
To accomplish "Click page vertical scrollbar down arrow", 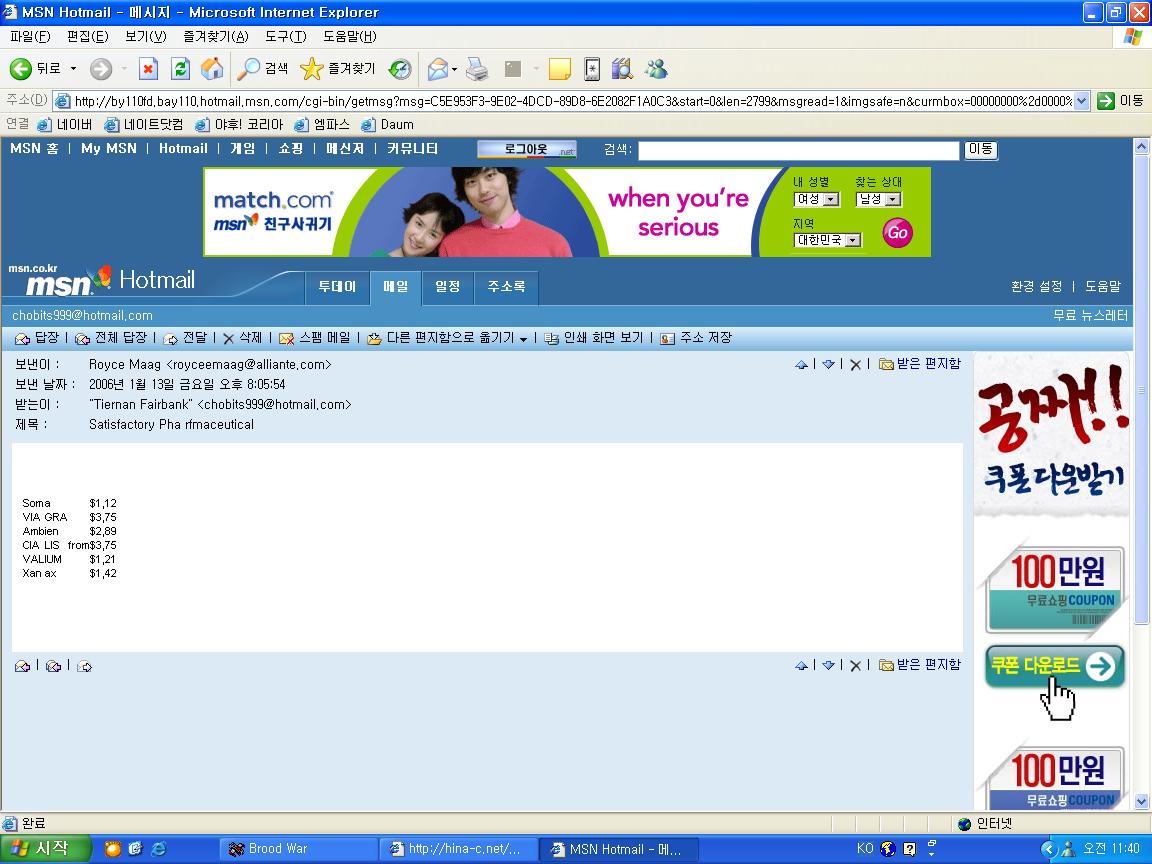I will click(1141, 801).
